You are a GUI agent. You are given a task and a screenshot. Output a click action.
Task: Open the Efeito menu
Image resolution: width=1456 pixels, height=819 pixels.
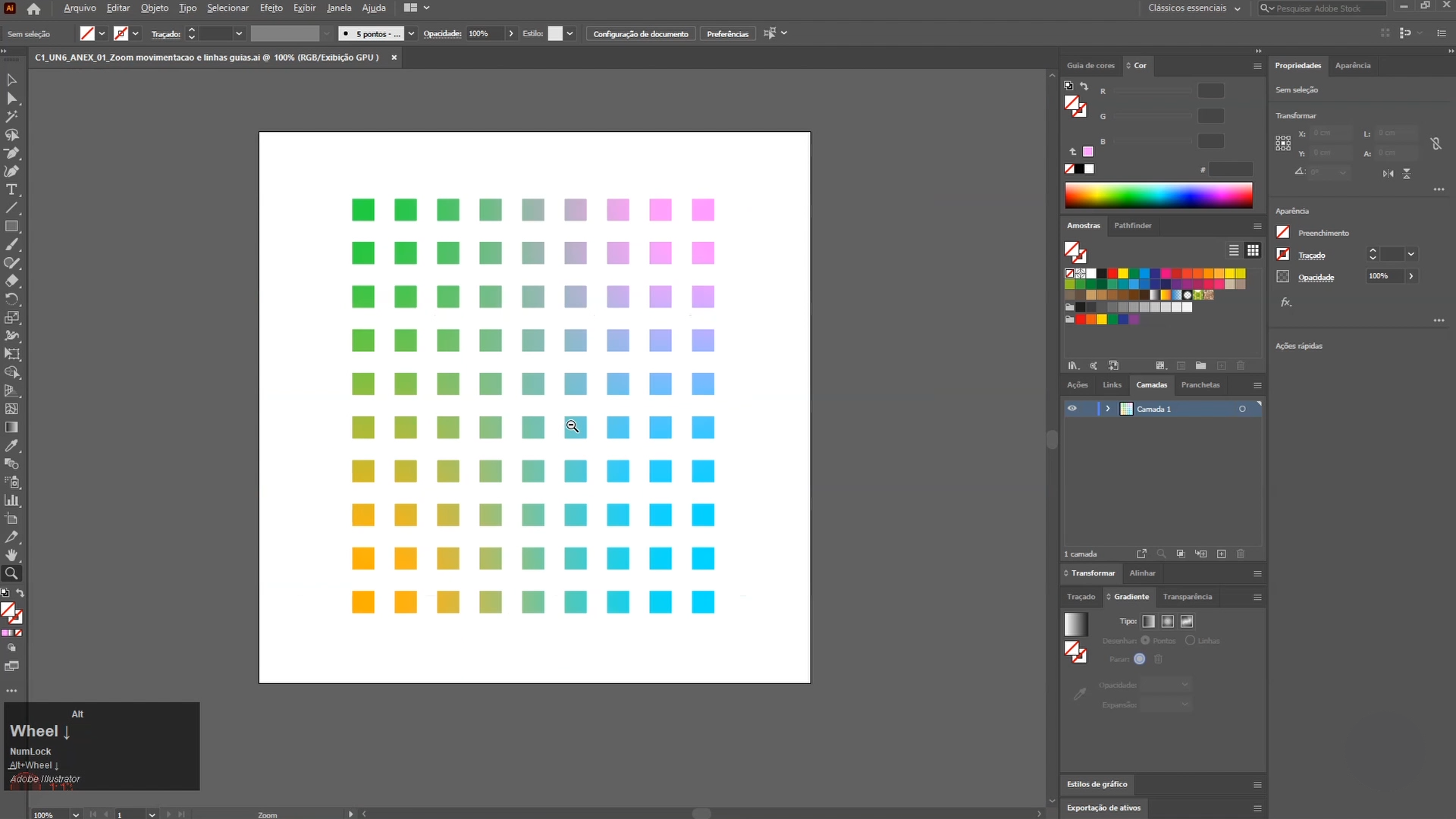coord(271,8)
